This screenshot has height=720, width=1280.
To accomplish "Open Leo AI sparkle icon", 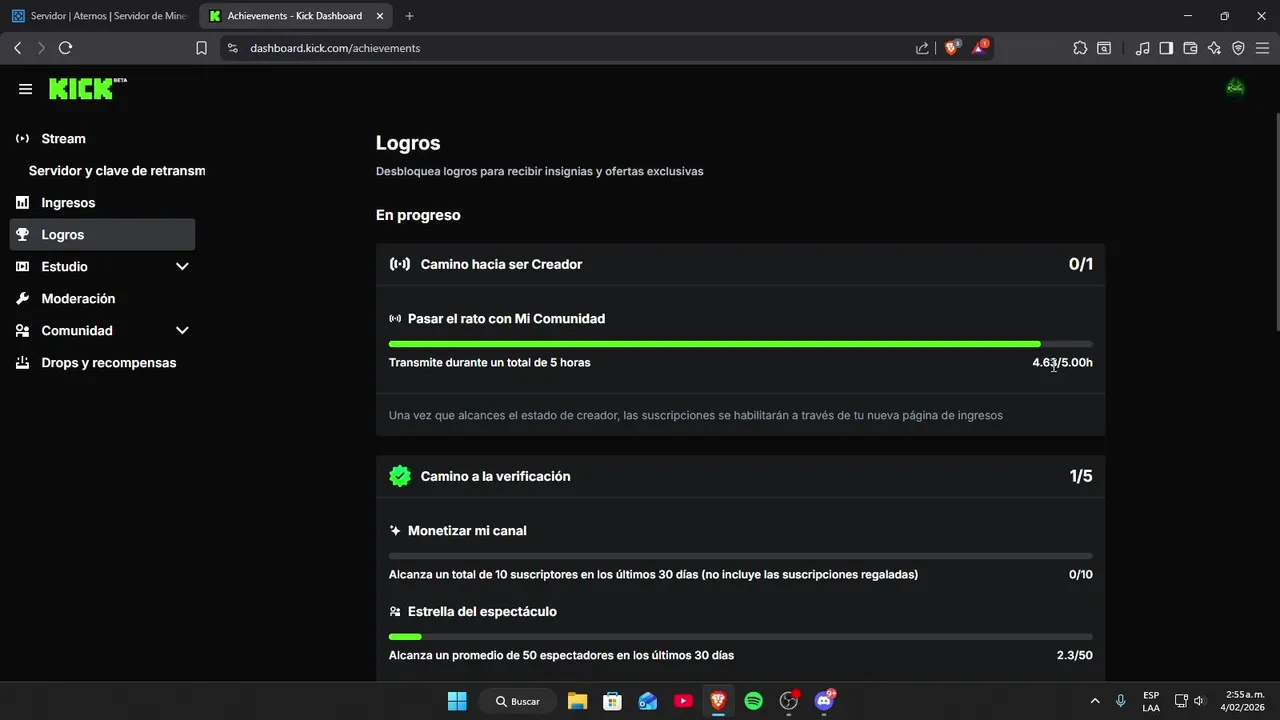I will coord(1214,48).
